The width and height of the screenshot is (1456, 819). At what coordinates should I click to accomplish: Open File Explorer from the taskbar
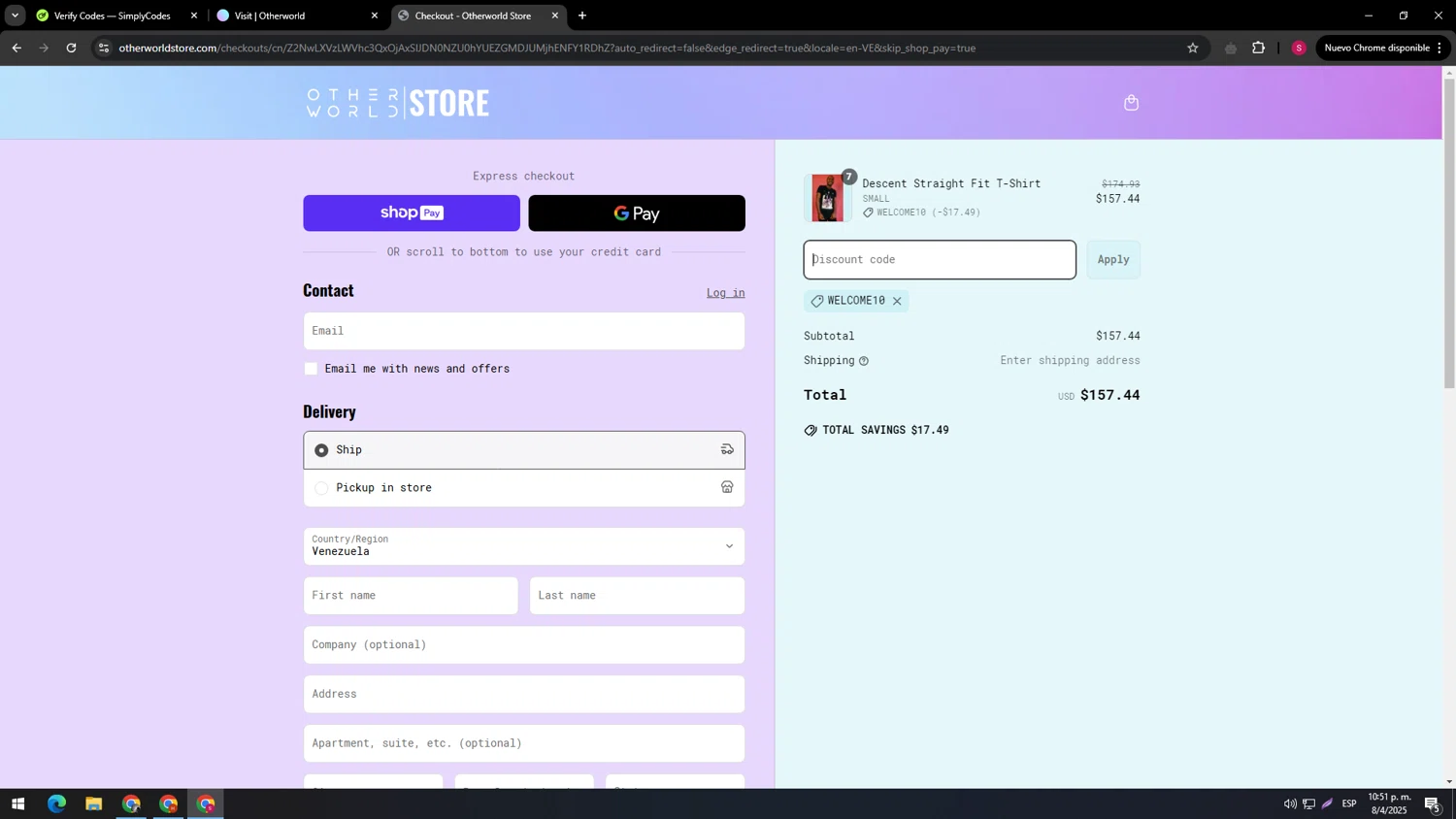pyautogui.click(x=93, y=804)
